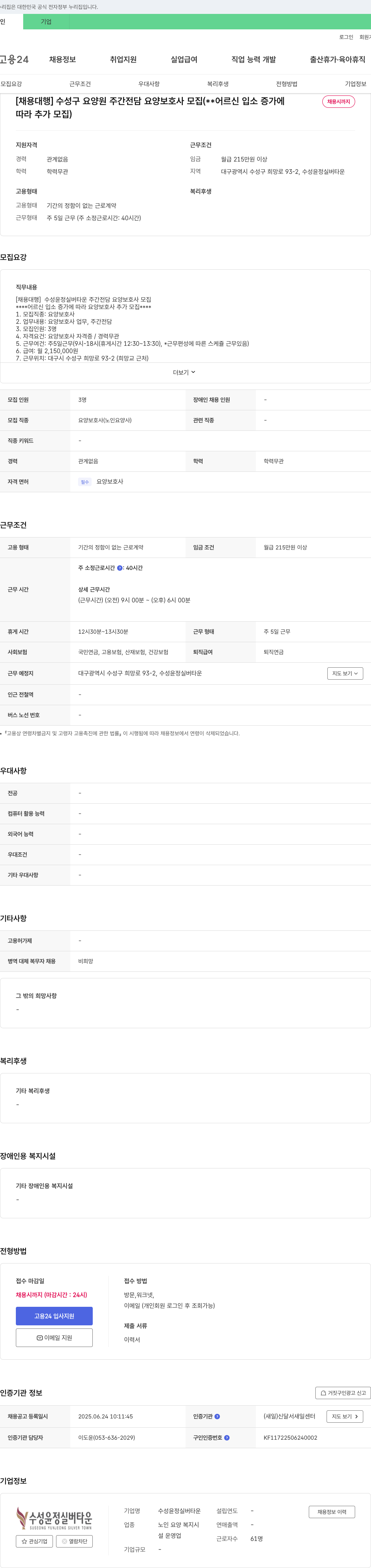The height and width of the screenshot is (1568, 371).
Task: Jump to the 우대사항 section tab
Action: click(x=149, y=84)
